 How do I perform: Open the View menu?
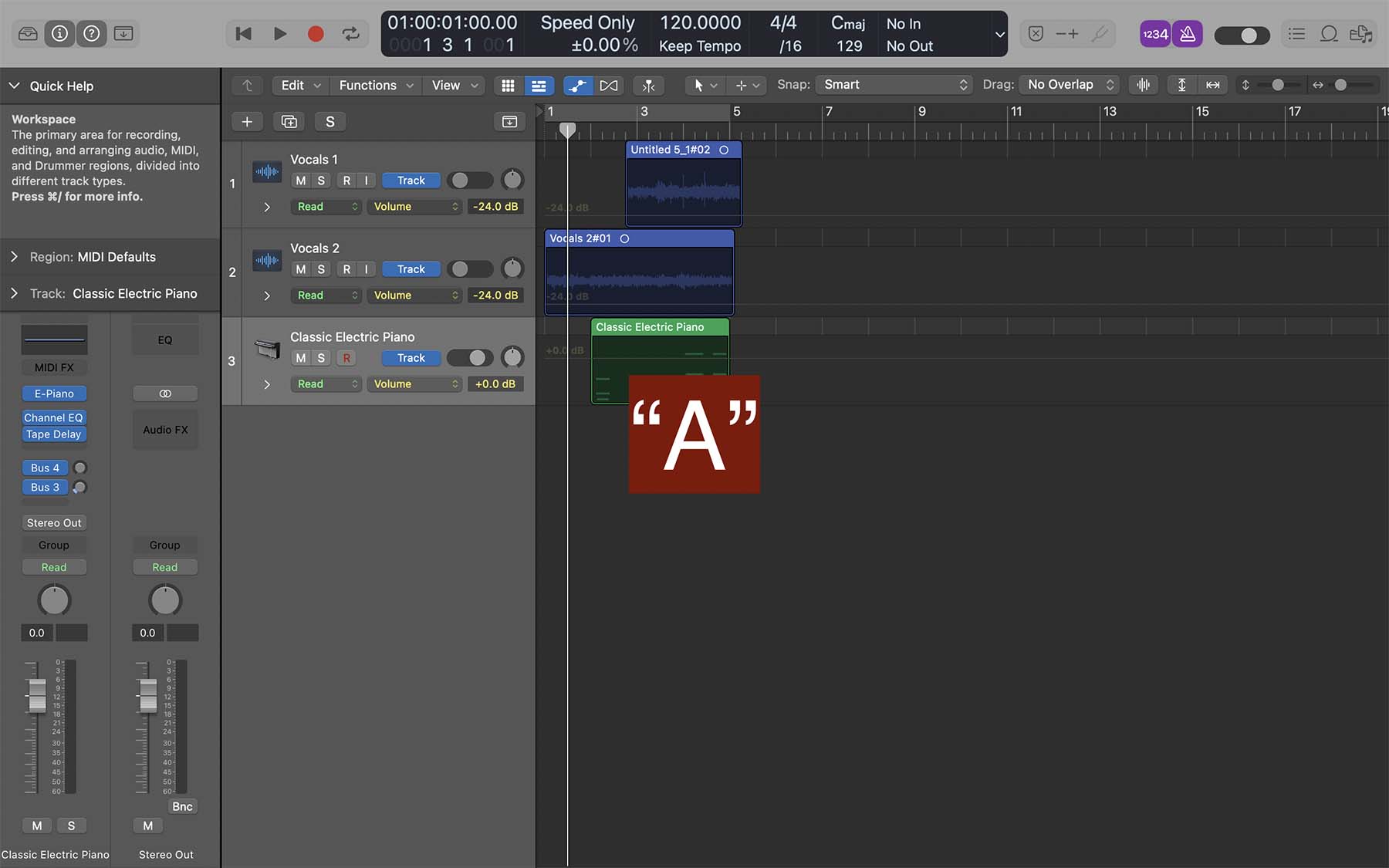454,86
